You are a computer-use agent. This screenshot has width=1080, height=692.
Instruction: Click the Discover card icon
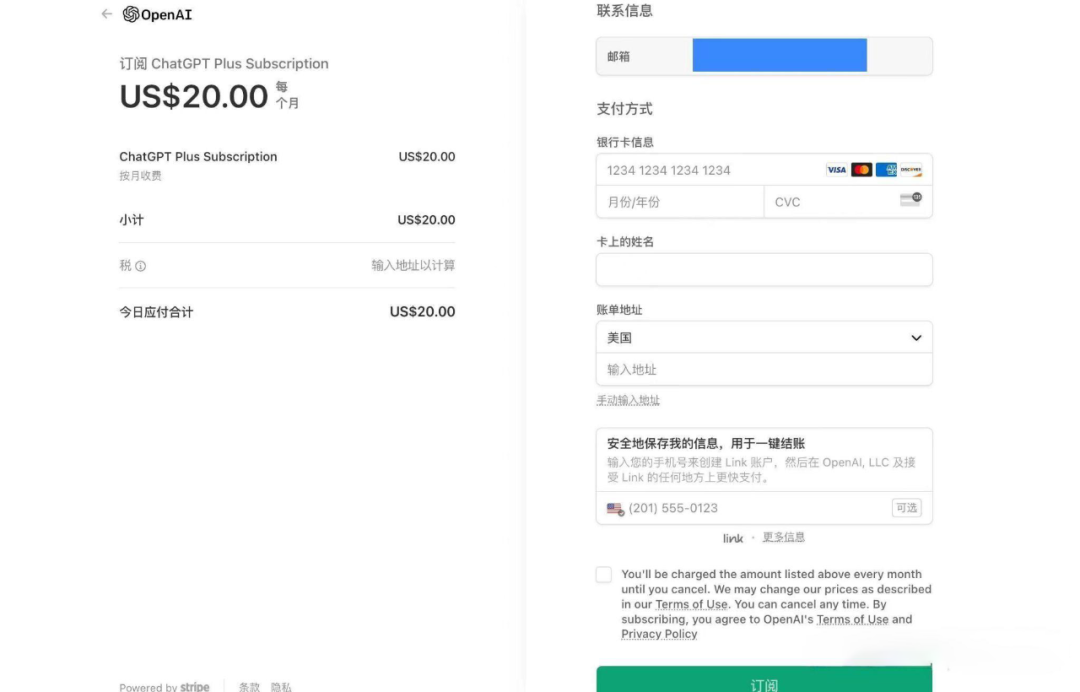click(911, 170)
